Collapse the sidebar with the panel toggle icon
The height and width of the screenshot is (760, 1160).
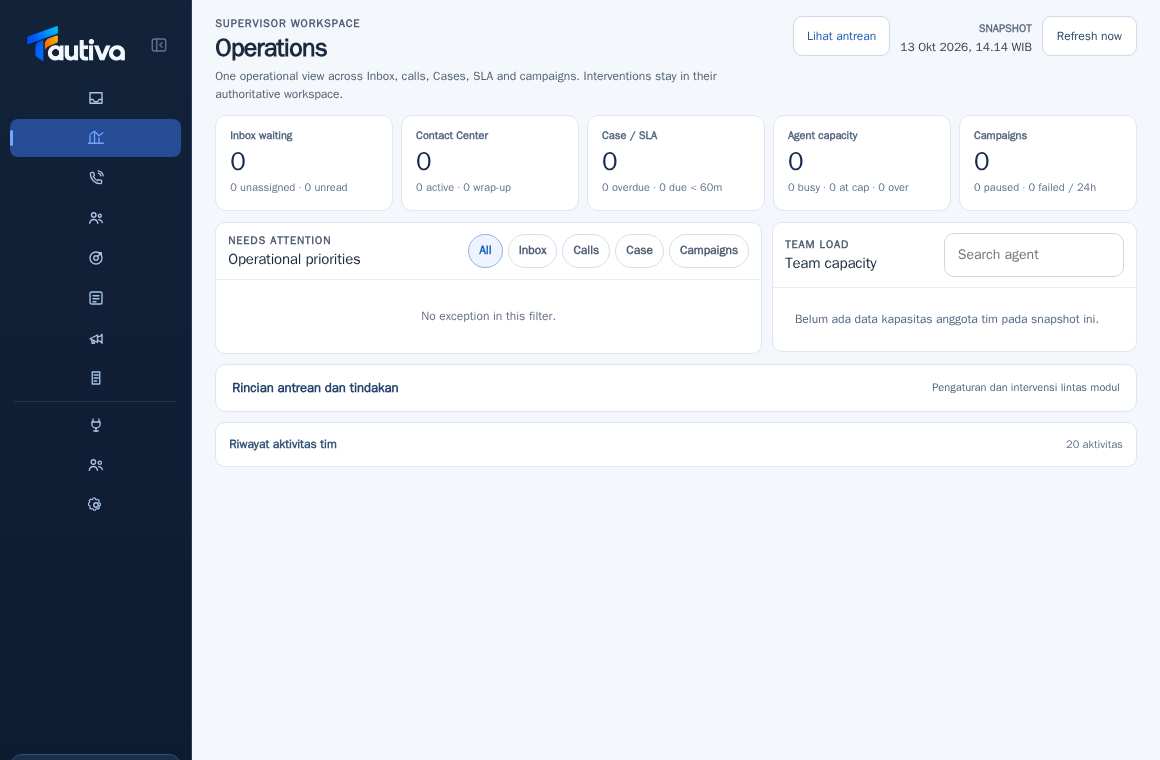click(159, 45)
